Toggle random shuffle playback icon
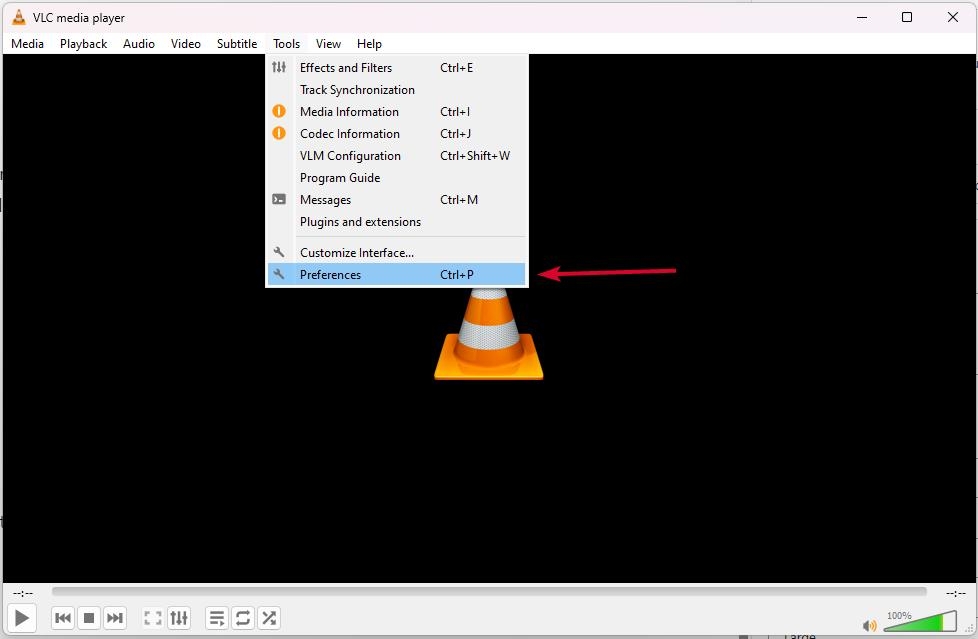The height and width of the screenshot is (639, 978). pos(269,618)
